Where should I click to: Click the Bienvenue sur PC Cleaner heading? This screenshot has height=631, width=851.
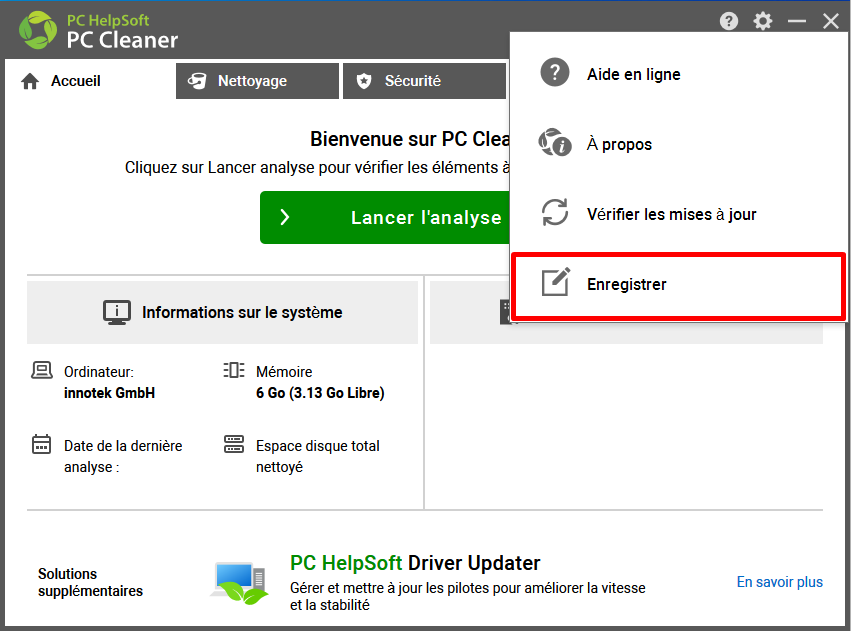pos(410,139)
